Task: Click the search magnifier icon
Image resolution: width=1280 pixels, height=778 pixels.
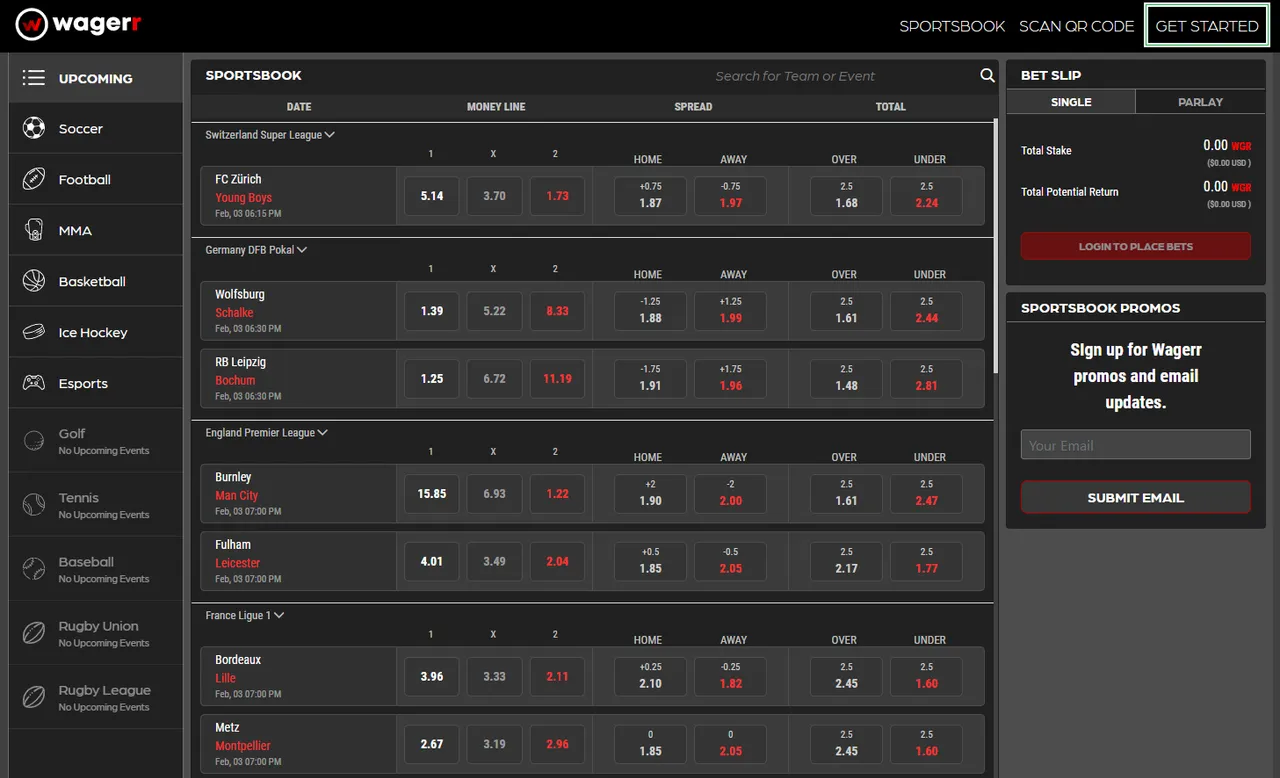Action: coord(987,76)
